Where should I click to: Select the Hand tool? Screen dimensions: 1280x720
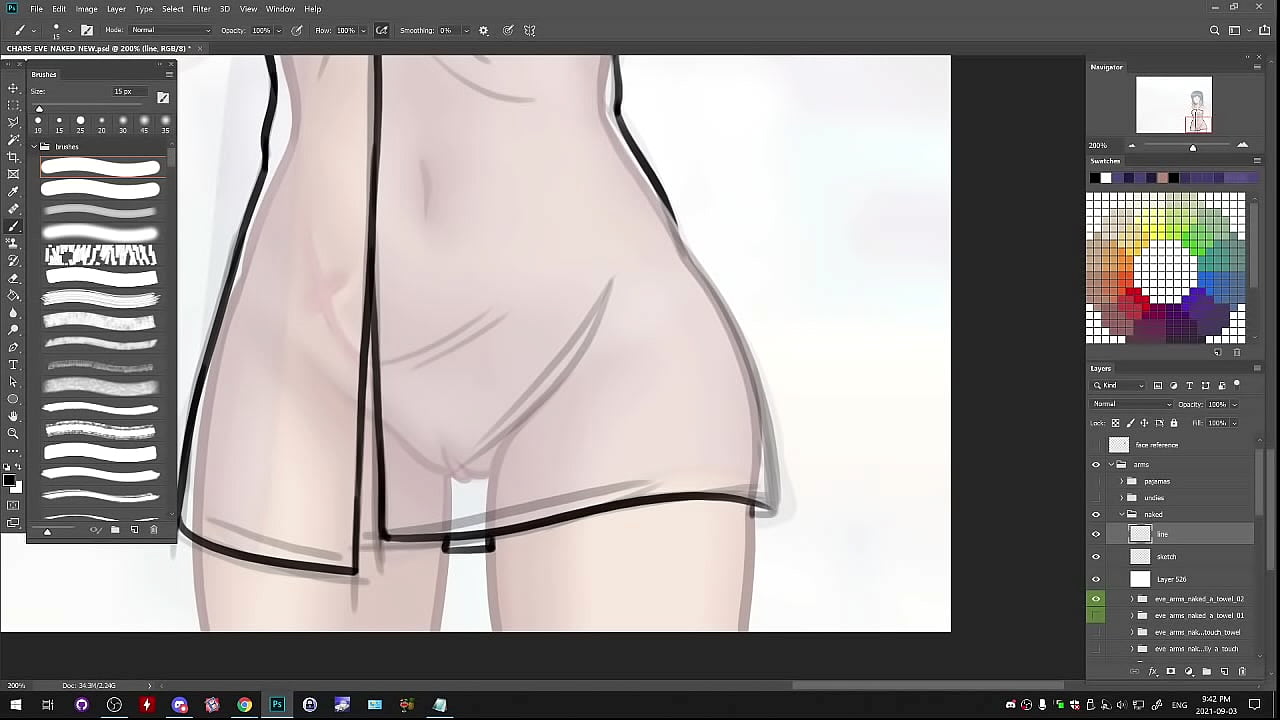pyautogui.click(x=13, y=416)
